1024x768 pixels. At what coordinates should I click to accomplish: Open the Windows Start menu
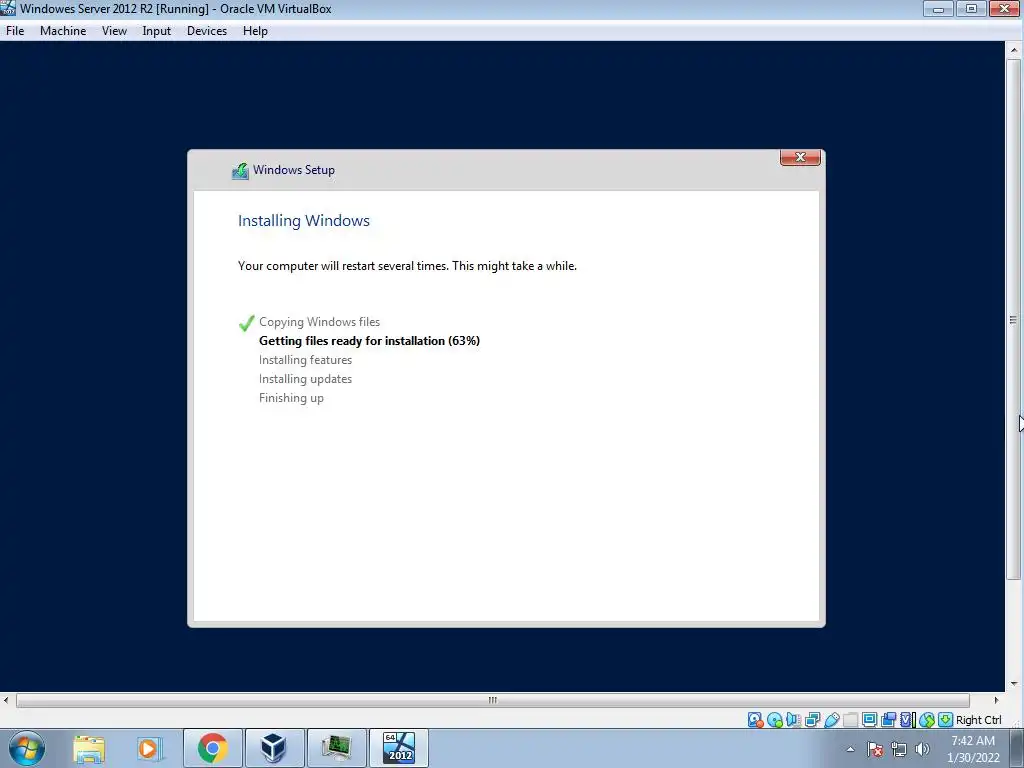(x=27, y=748)
